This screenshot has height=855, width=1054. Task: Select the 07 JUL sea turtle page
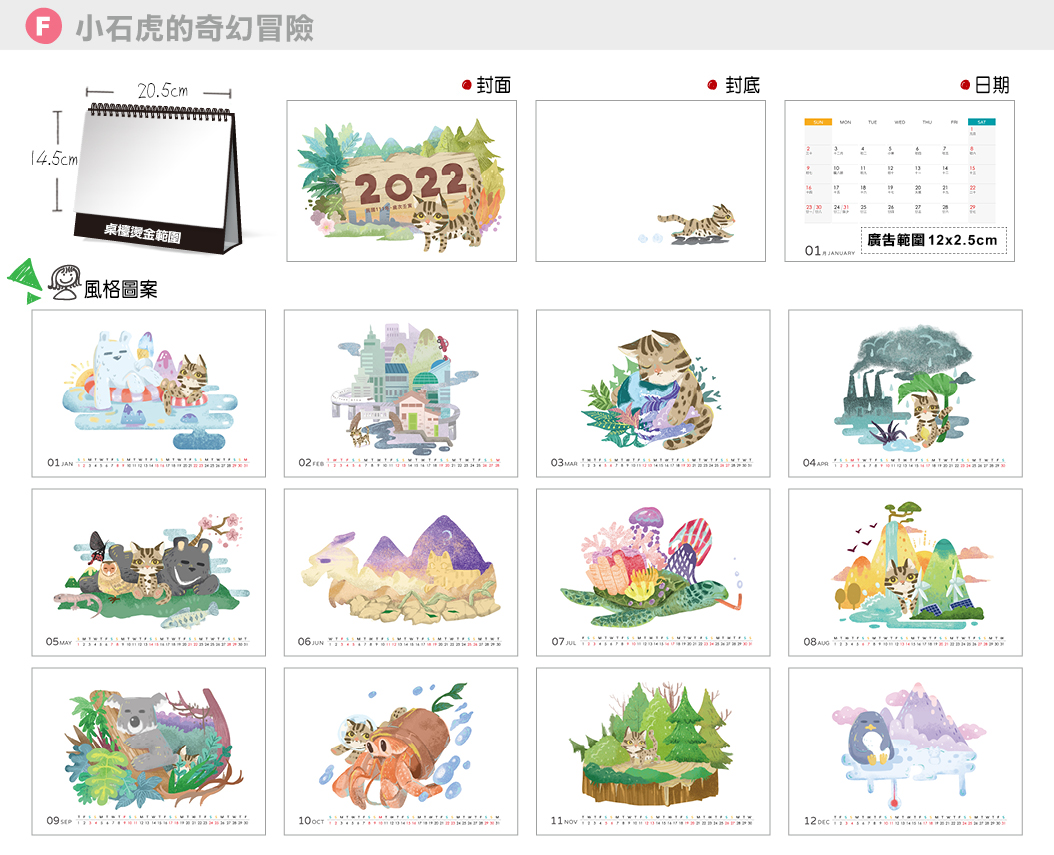tap(653, 572)
